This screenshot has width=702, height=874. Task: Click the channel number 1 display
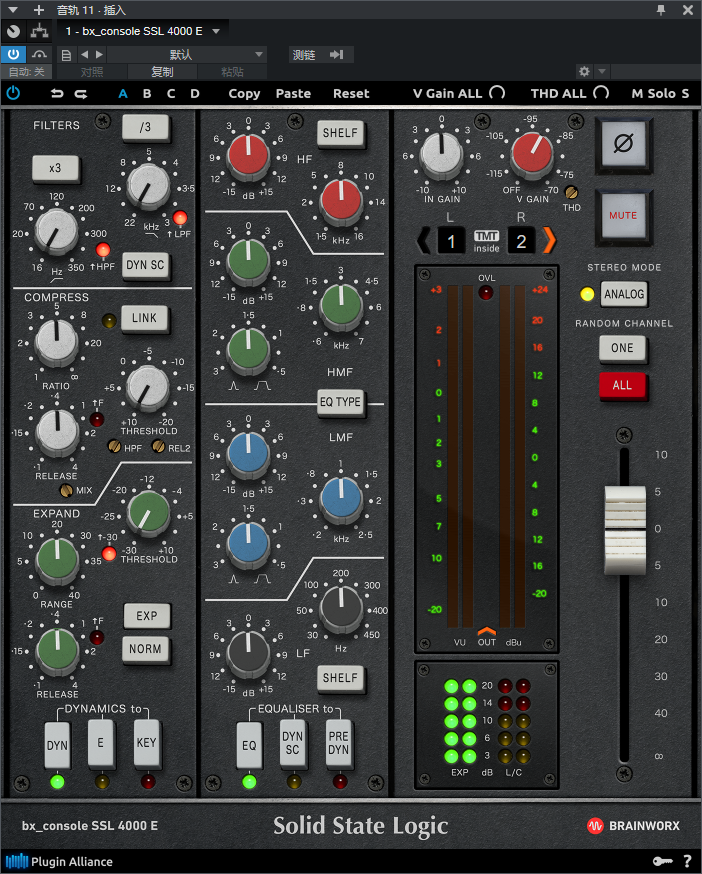pos(451,241)
